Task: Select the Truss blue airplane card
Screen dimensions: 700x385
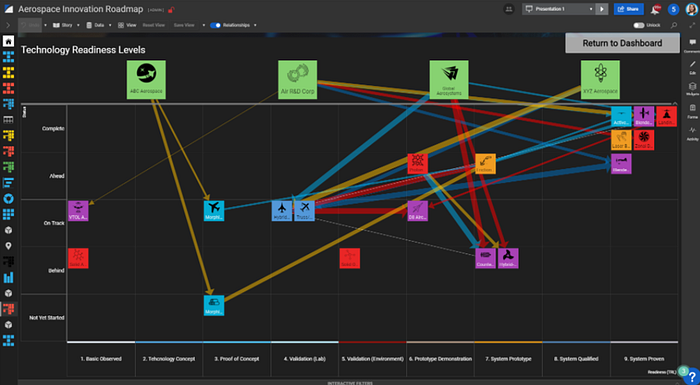Action: pos(304,211)
